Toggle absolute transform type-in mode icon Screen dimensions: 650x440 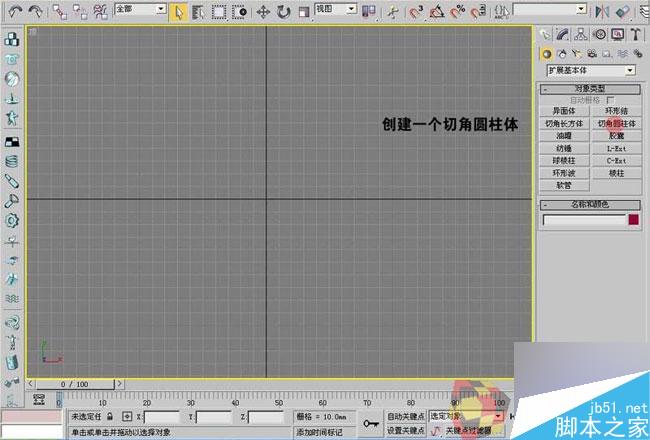(127, 416)
